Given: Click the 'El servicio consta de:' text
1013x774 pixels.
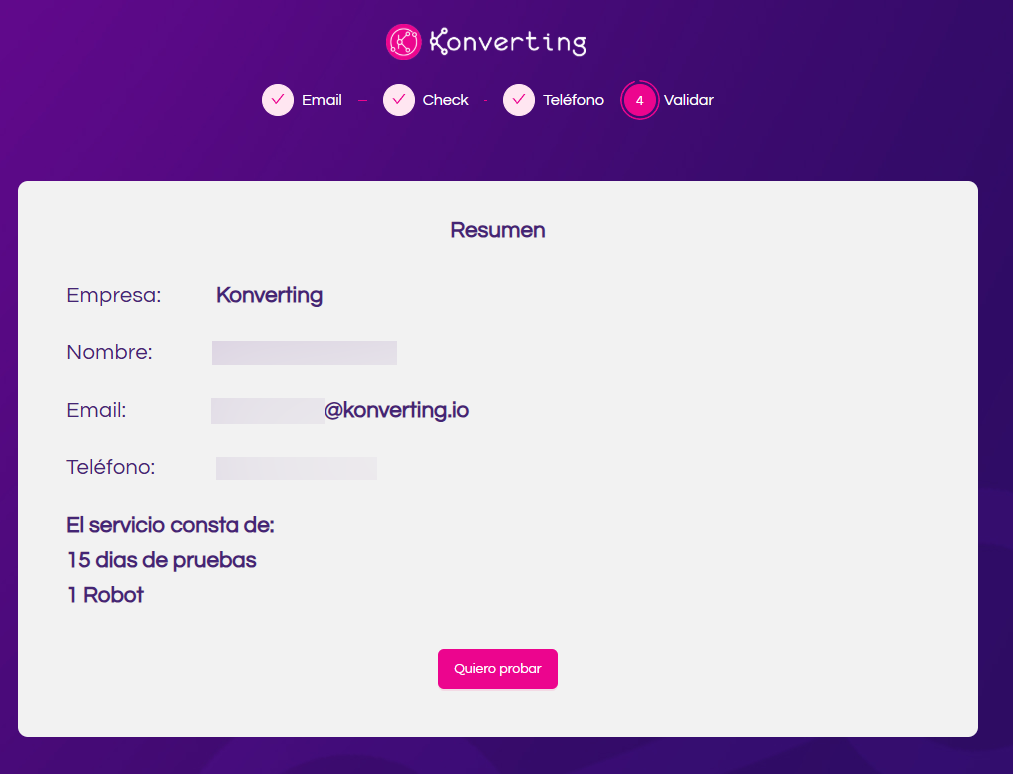Looking at the screenshot, I should [171, 525].
